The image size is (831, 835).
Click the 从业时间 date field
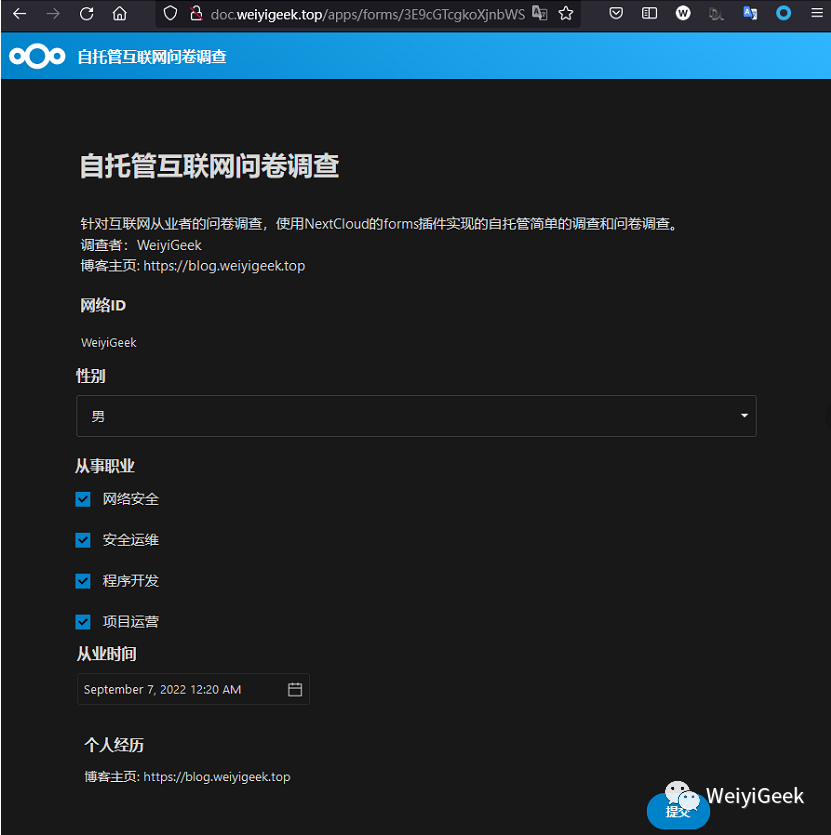tap(193, 689)
